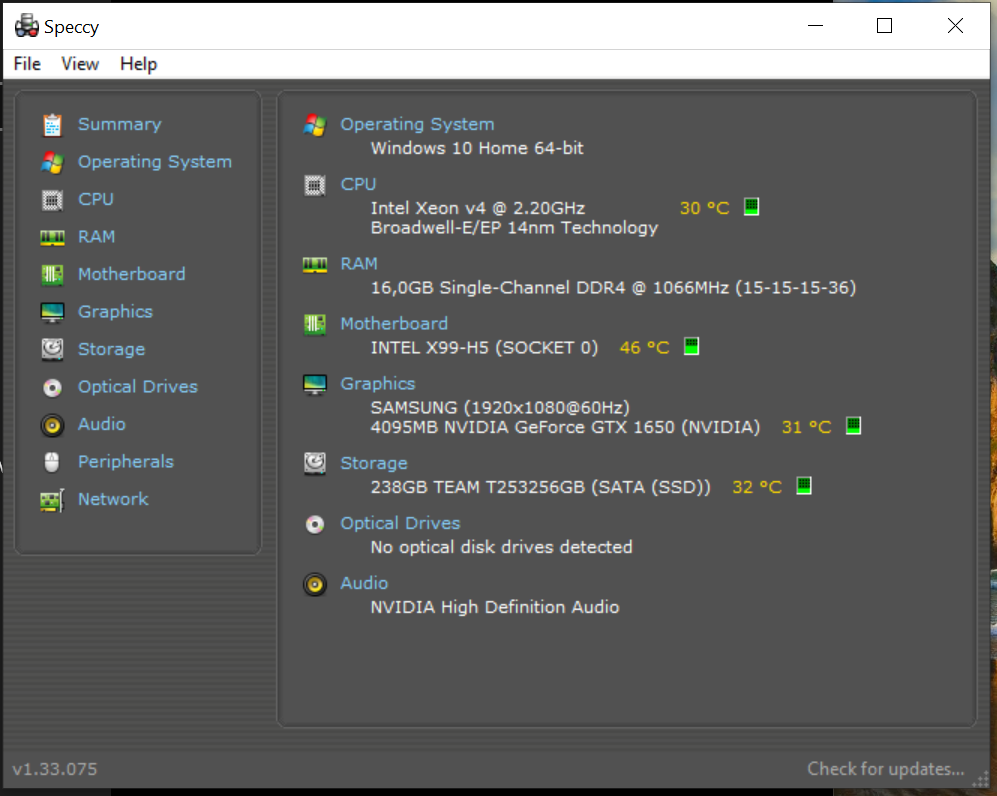Open the Graphics heading in summary pane
Screen dimensions: 997x796
click(377, 383)
